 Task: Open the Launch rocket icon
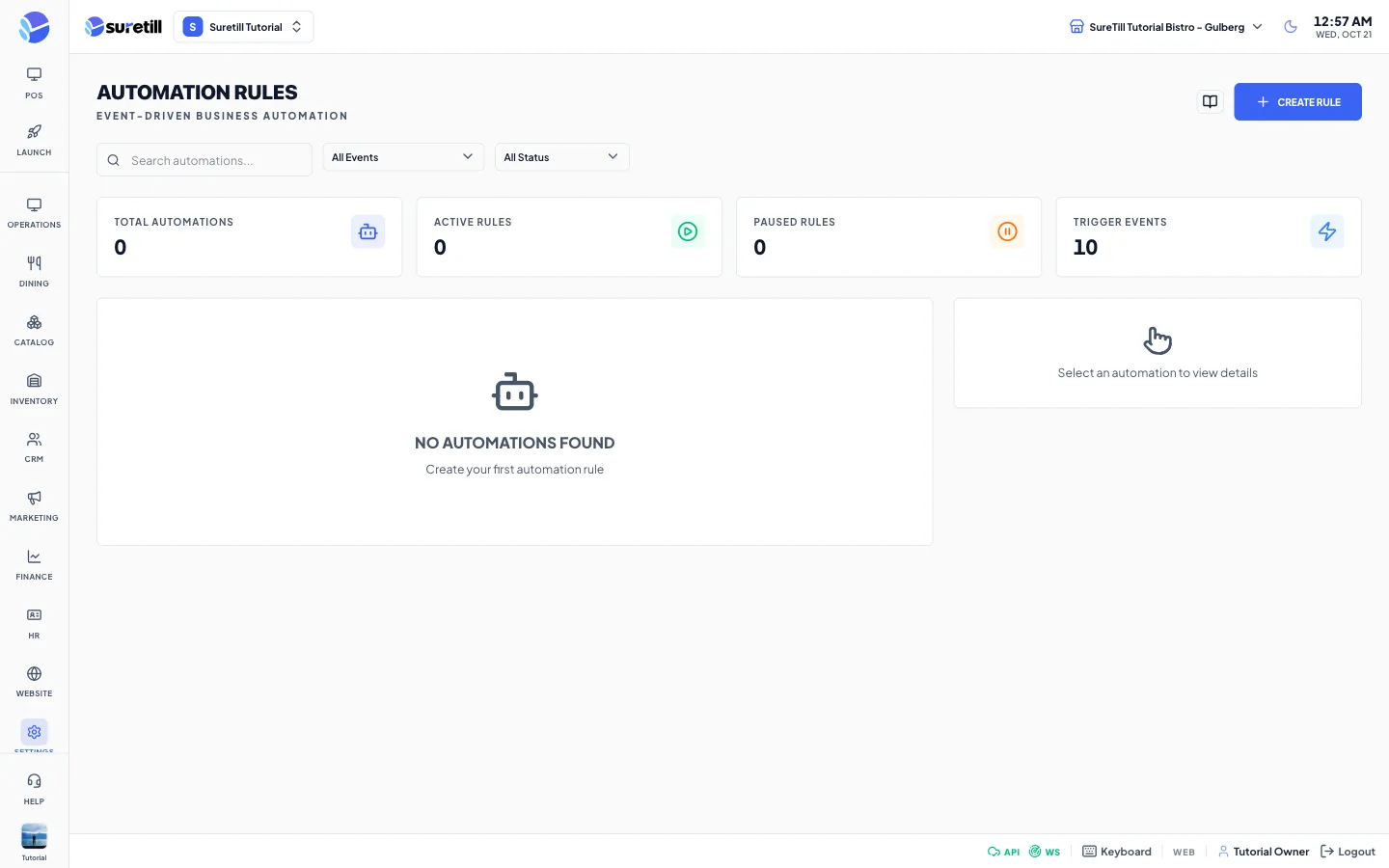pyautogui.click(x=34, y=132)
